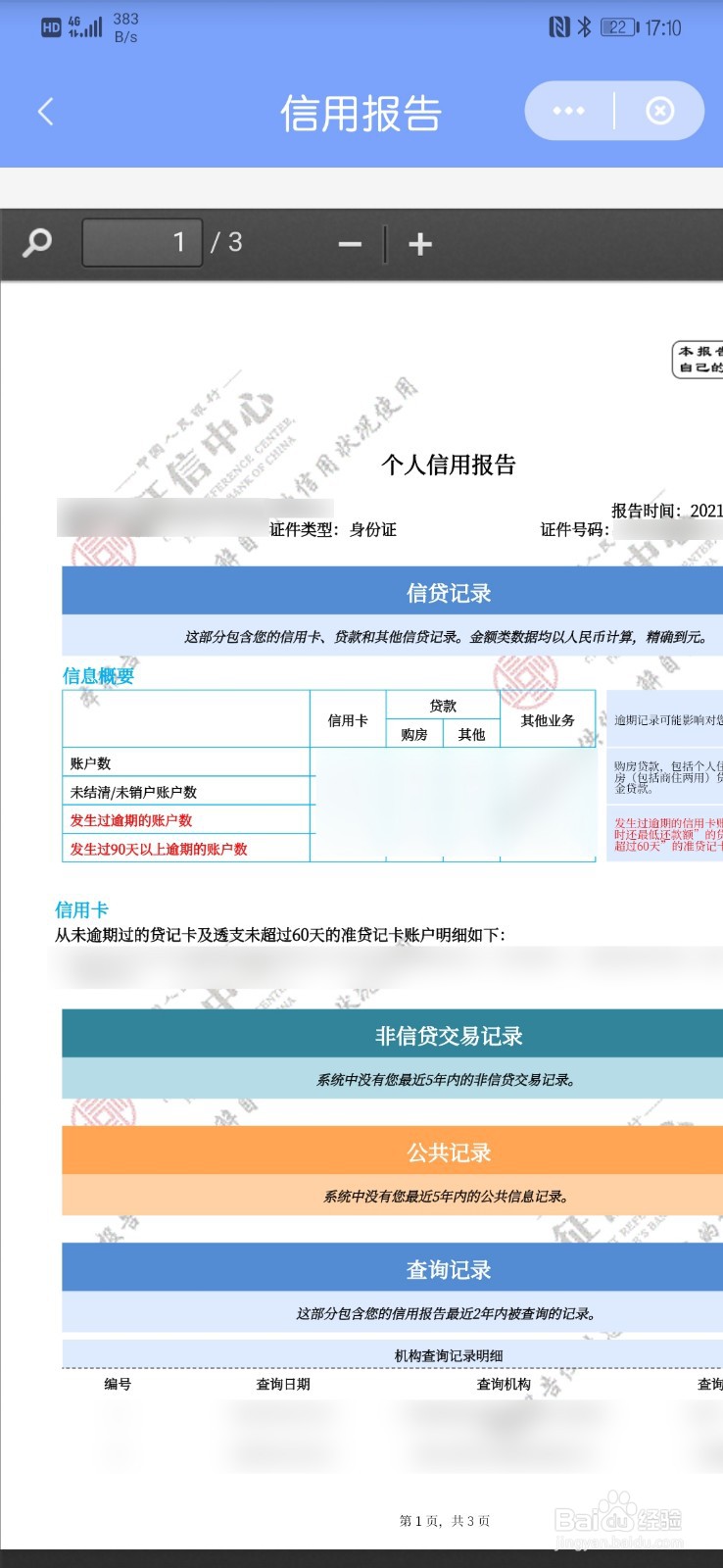Viewport: 723px width, 1568px height.
Task: Click the 17:10 clock in status bar
Action: [x=663, y=27]
